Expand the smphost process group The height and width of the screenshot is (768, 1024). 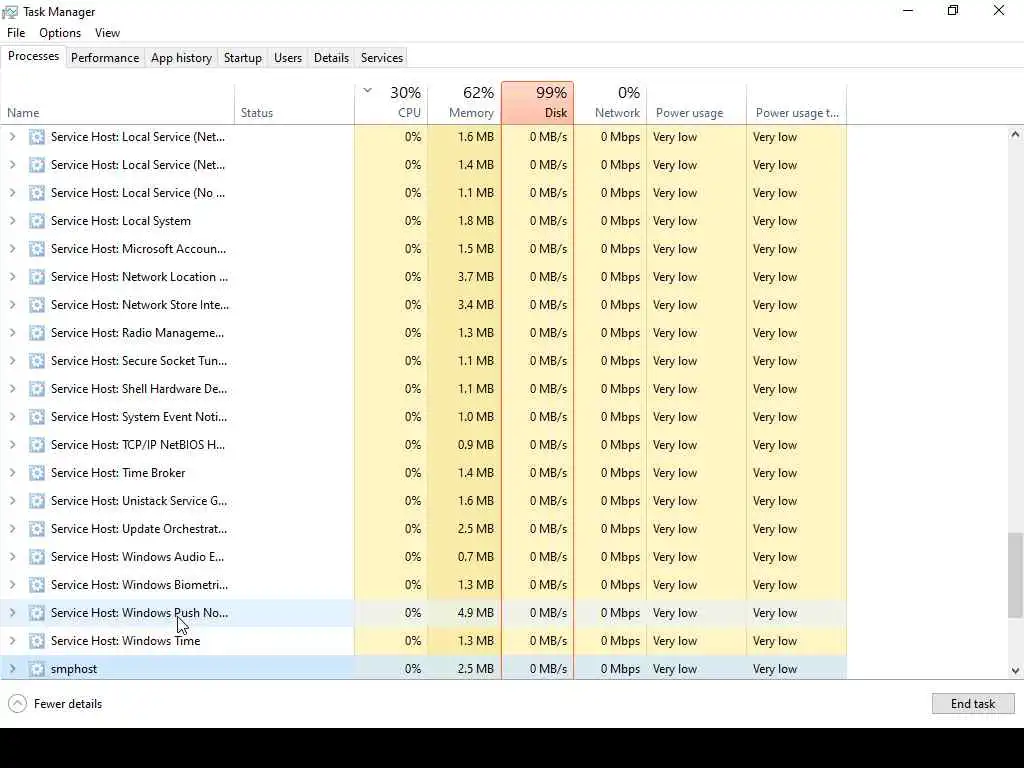pos(12,669)
